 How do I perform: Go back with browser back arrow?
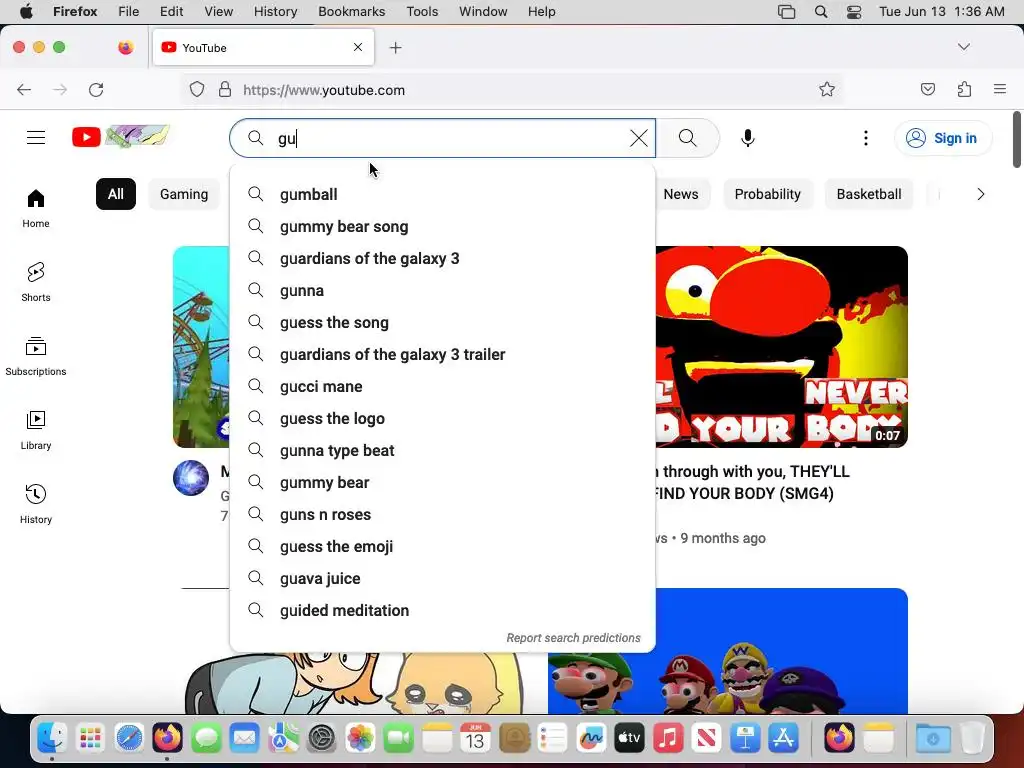[x=24, y=89]
